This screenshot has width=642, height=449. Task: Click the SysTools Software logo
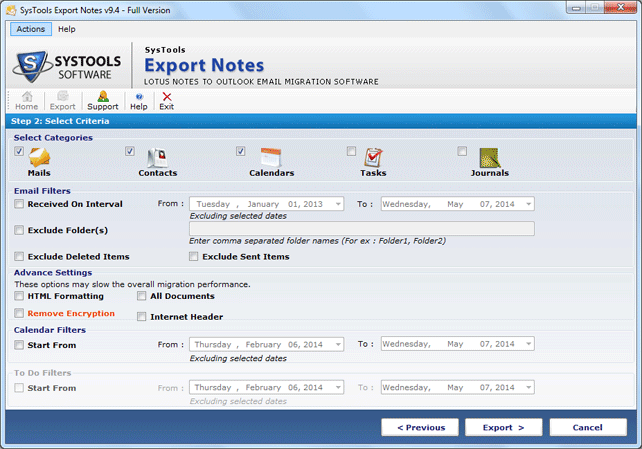click(x=68, y=66)
